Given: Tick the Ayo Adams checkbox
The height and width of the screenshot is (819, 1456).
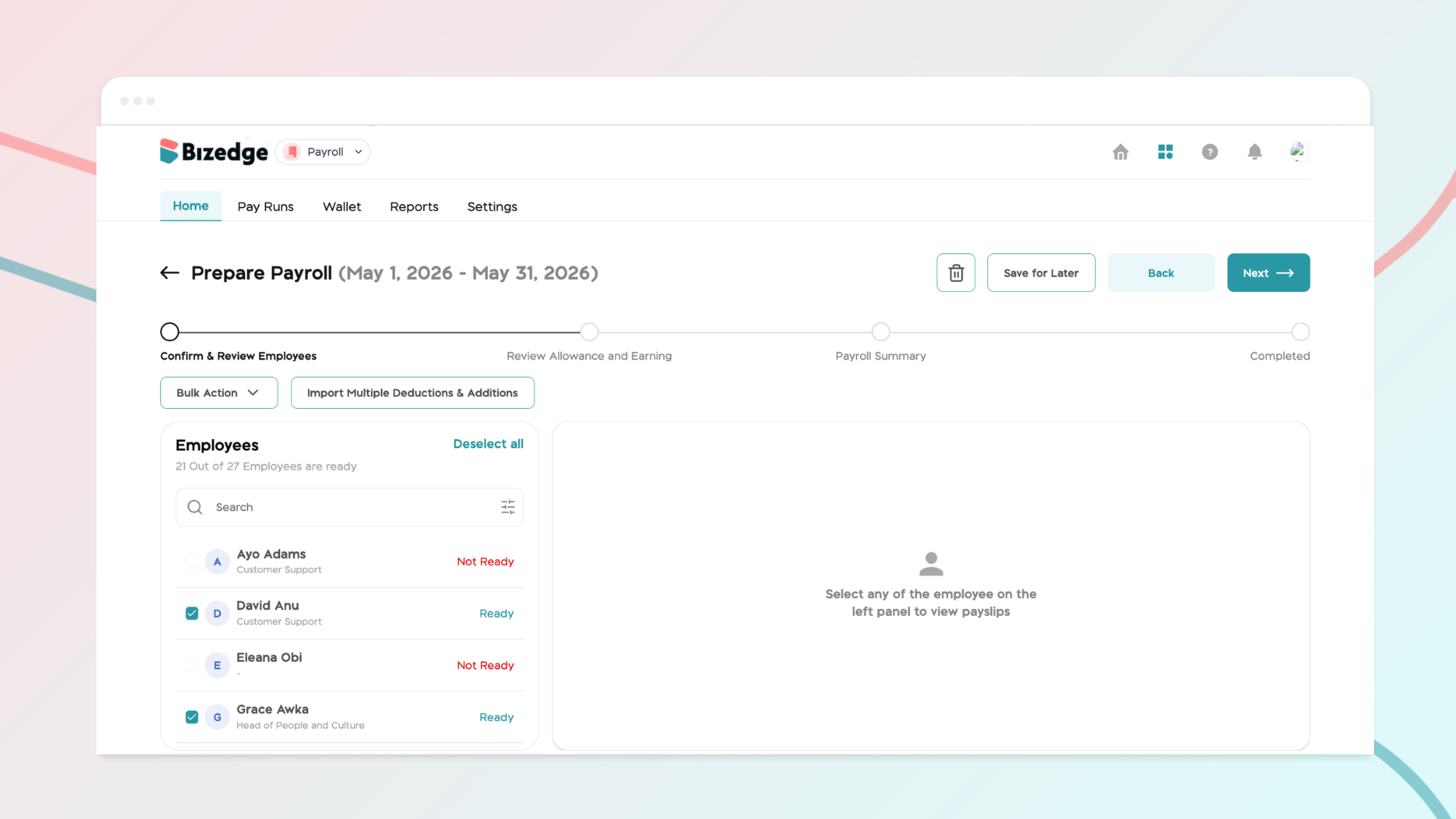Looking at the screenshot, I should pos(192,562).
